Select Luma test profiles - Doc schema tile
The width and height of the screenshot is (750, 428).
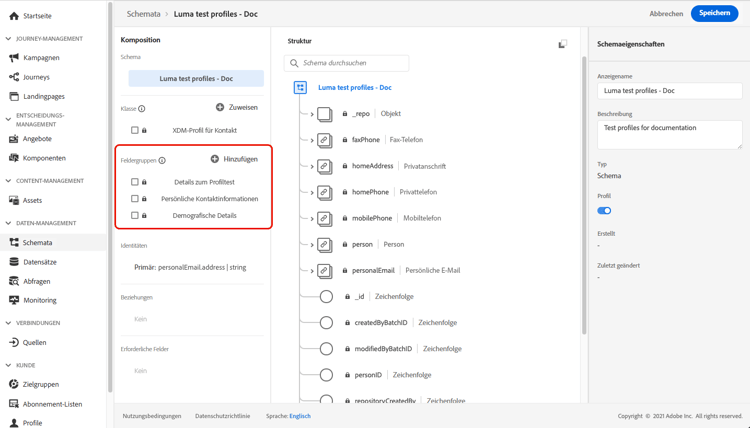pos(196,78)
